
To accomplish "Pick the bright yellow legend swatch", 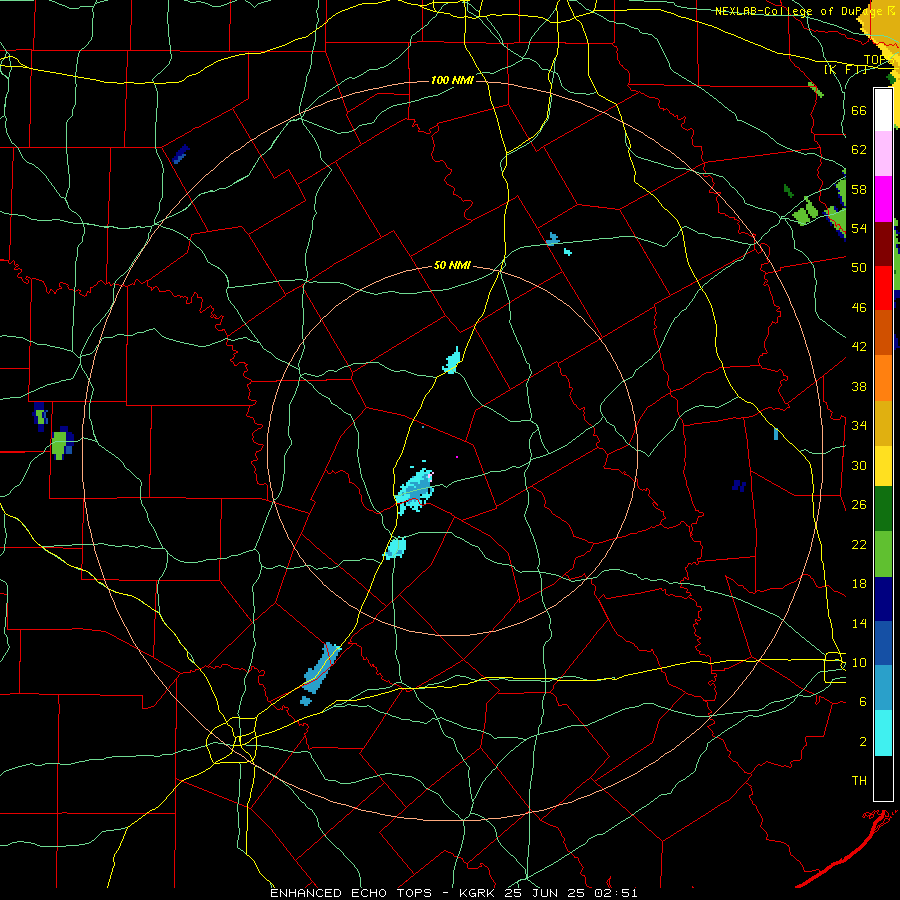I will click(883, 466).
